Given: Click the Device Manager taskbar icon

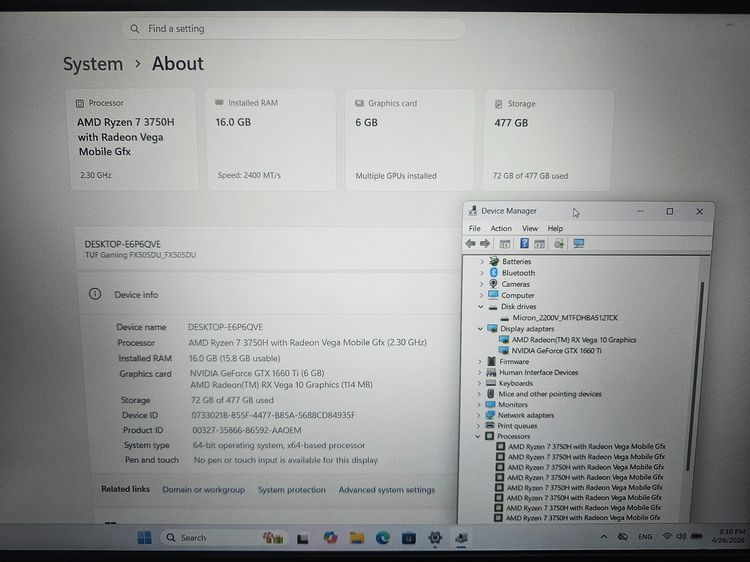Looking at the screenshot, I should click(x=461, y=538).
